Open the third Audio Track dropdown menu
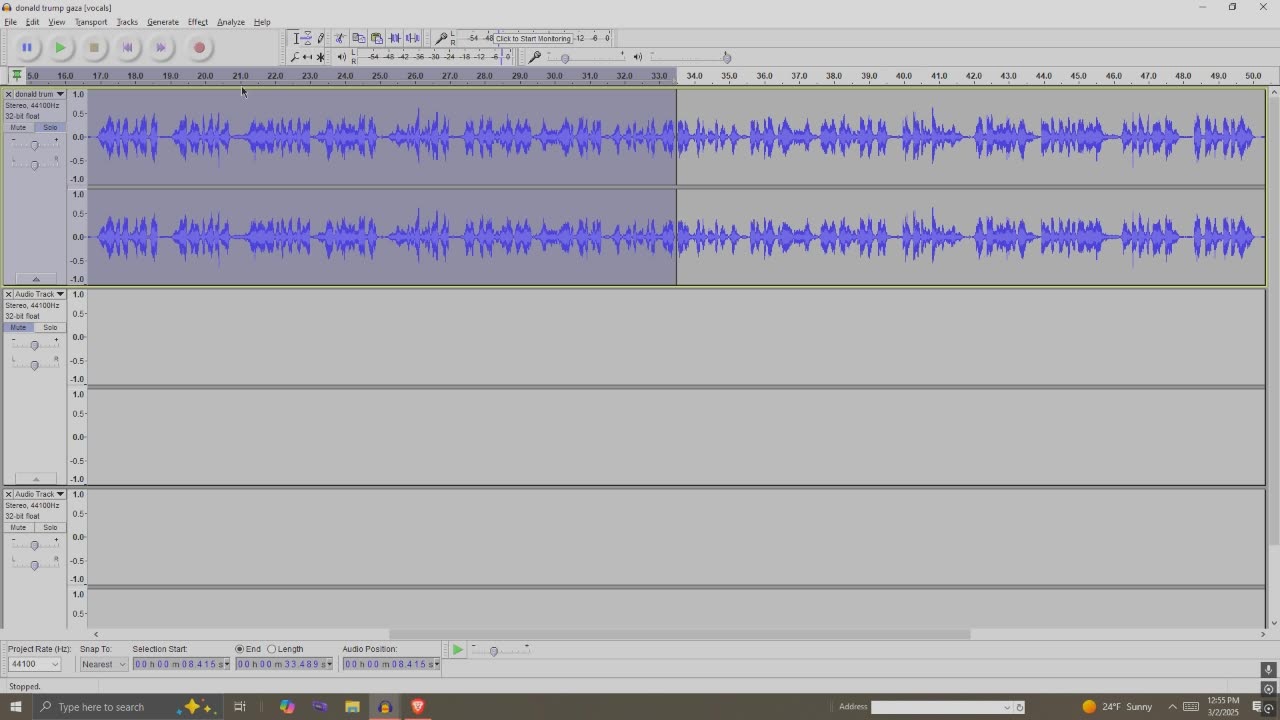Image resolution: width=1280 pixels, height=720 pixels. 60,494
